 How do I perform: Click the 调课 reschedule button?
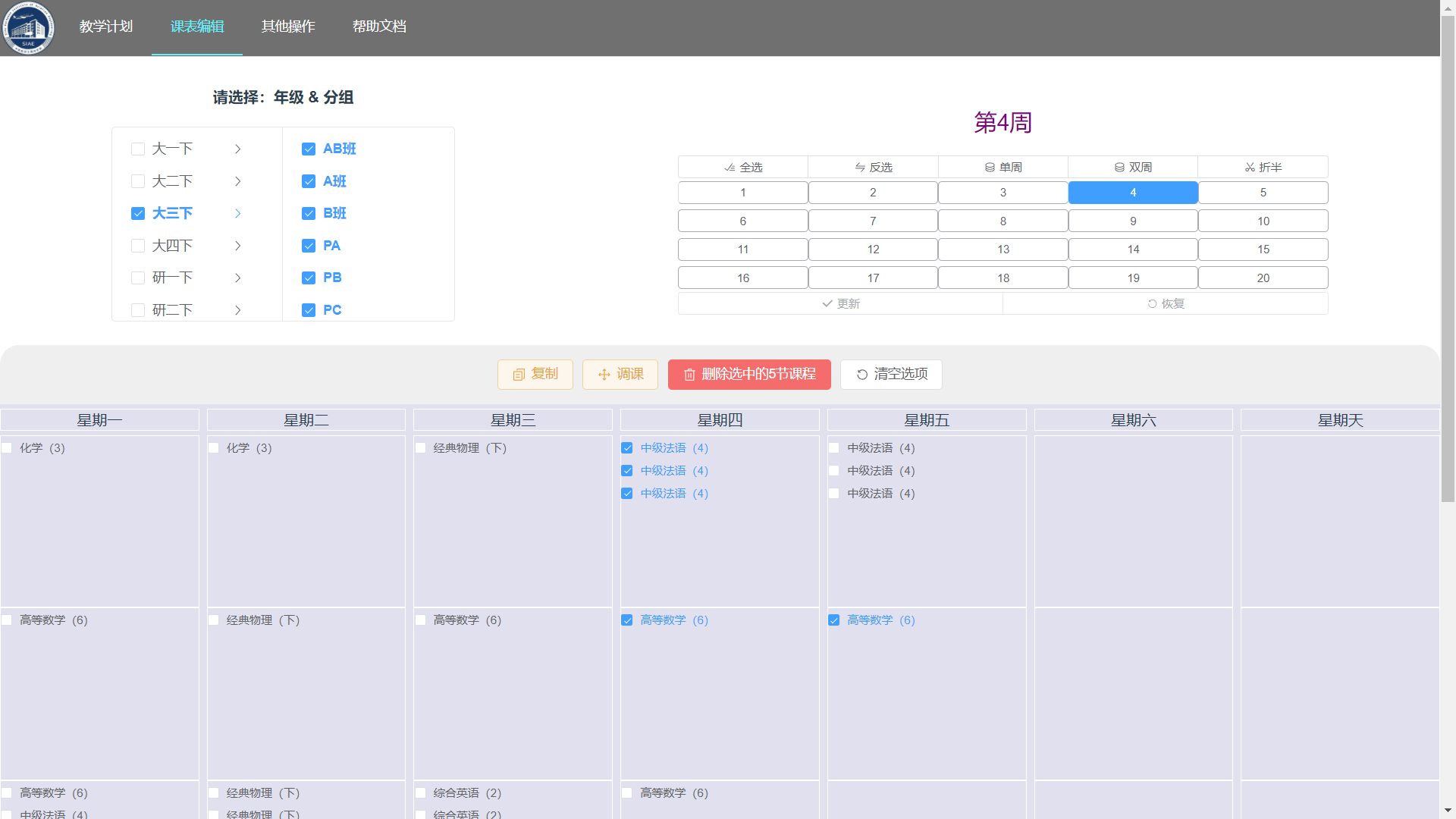tap(620, 375)
